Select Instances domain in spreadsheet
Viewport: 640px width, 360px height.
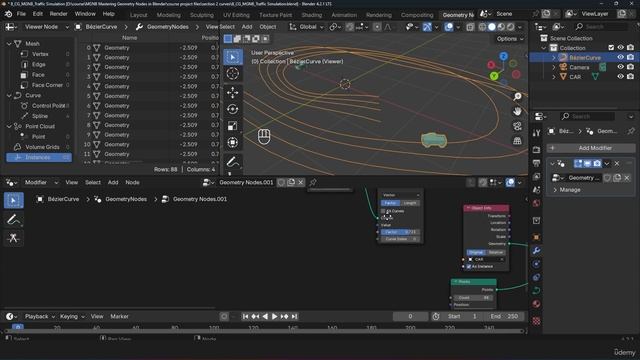click(39, 158)
